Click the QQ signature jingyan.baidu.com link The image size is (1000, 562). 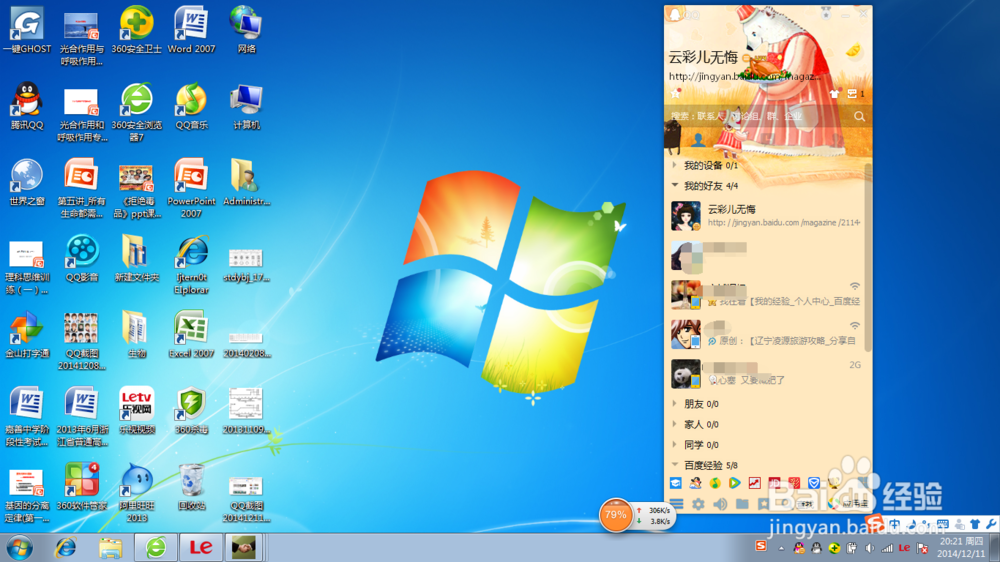(745, 77)
